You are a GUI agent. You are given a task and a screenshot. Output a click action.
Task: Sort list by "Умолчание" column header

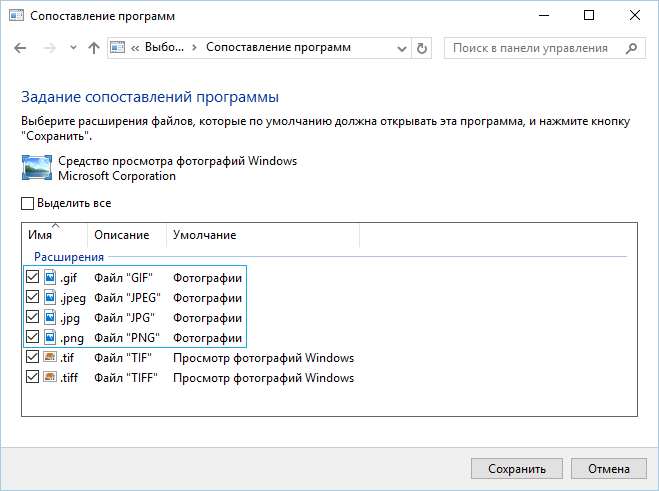(x=204, y=235)
